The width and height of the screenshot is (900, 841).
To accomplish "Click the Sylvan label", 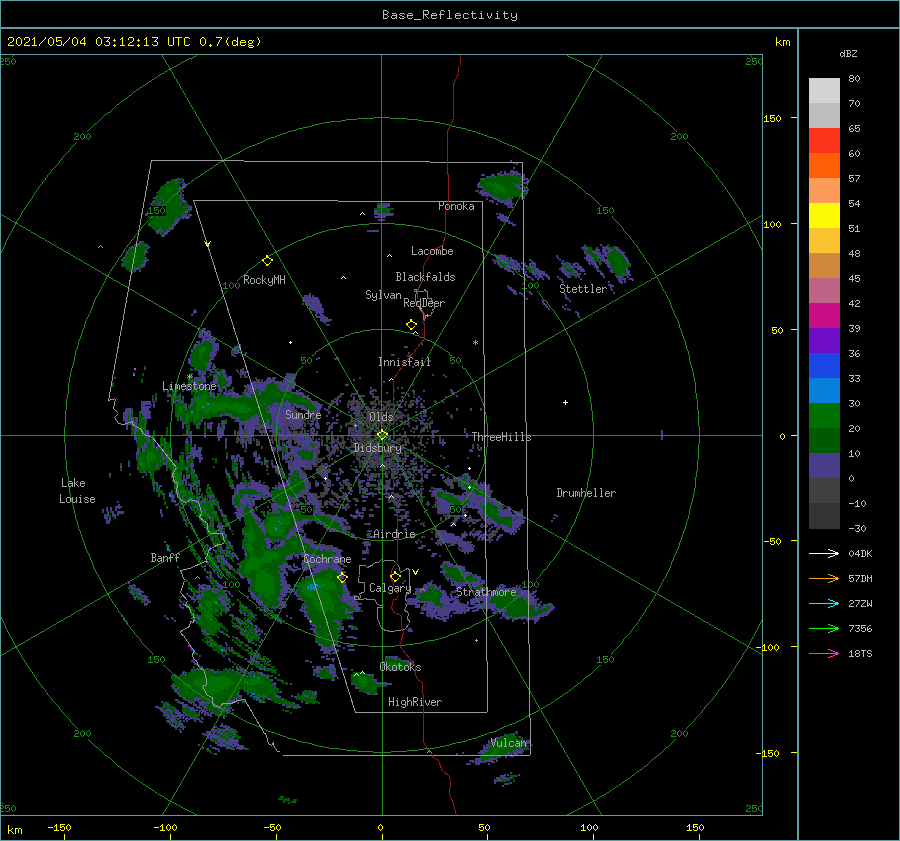I will pyautogui.click(x=383, y=295).
